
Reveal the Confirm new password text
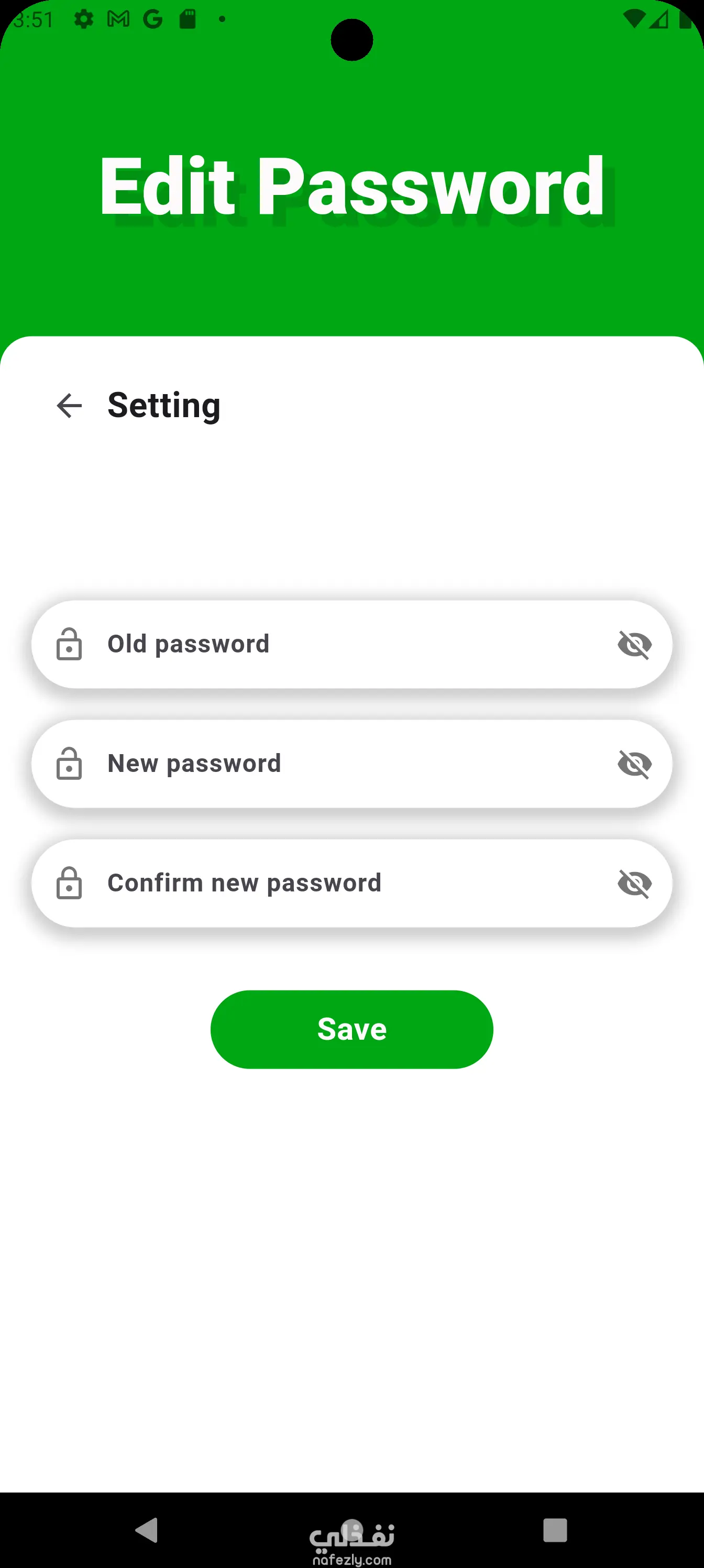tap(634, 883)
